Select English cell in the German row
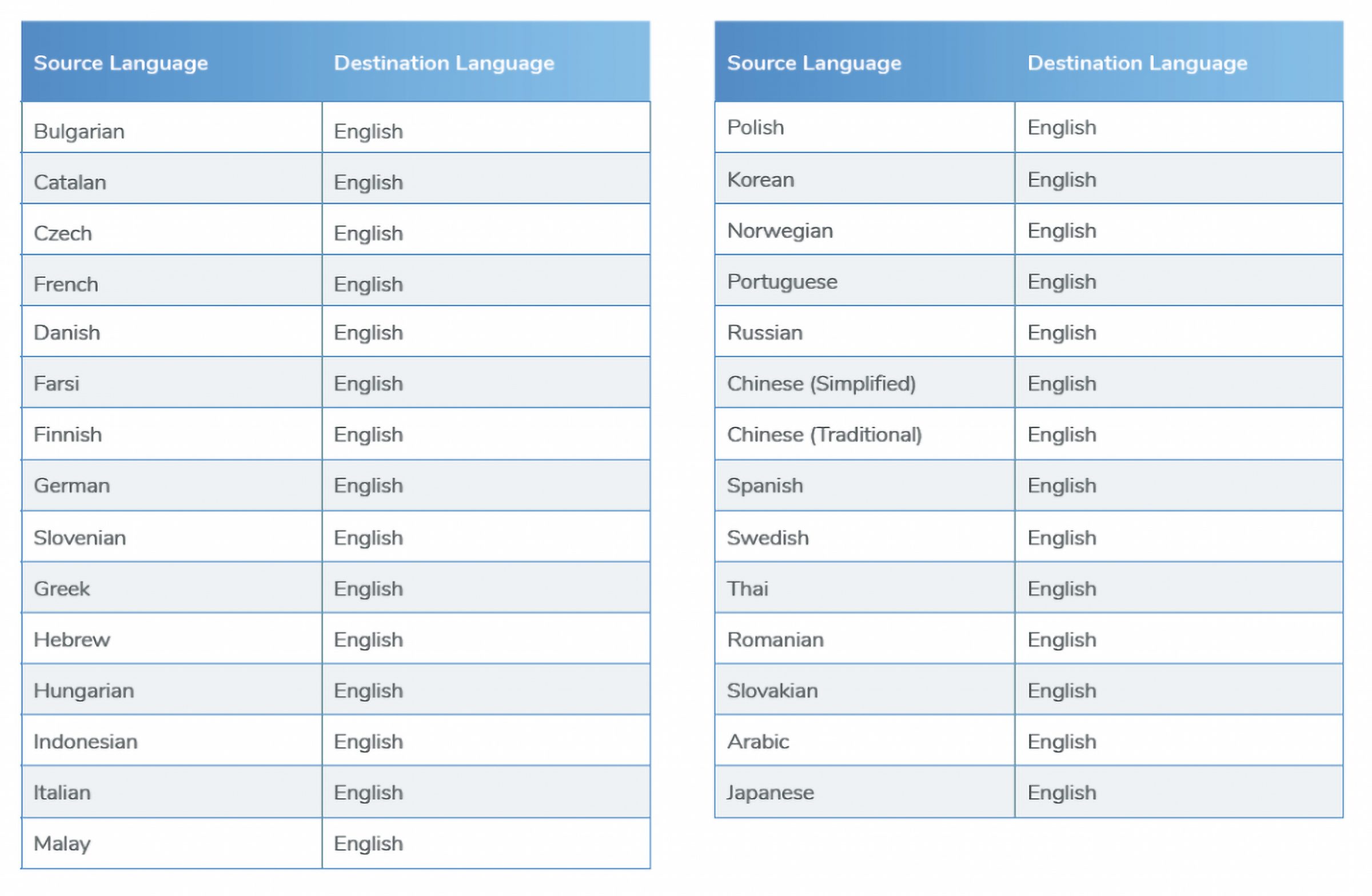This screenshot has width=1372, height=896. pos(486,485)
